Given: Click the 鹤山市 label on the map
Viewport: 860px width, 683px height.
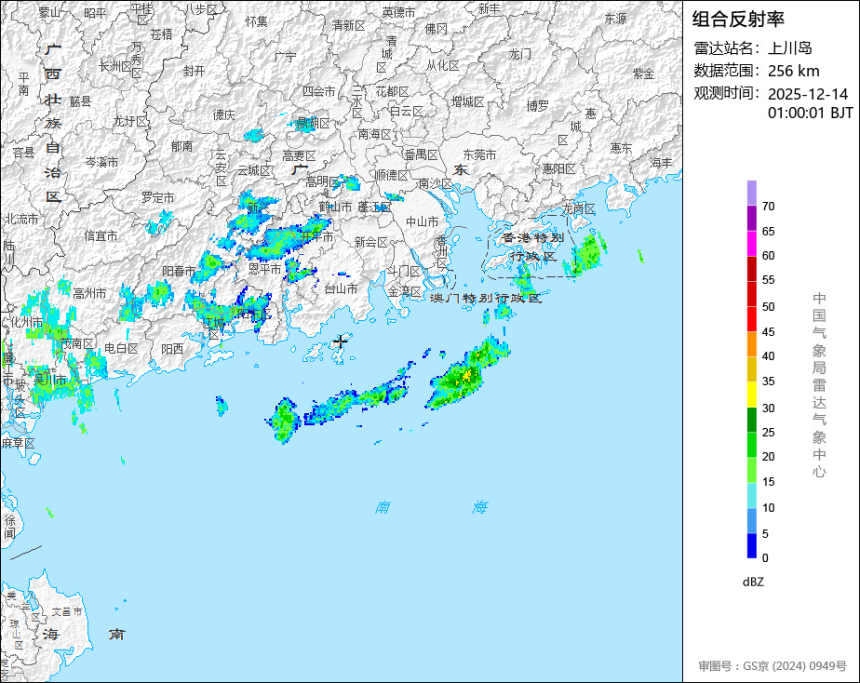Looking at the screenshot, I should coord(335,207).
